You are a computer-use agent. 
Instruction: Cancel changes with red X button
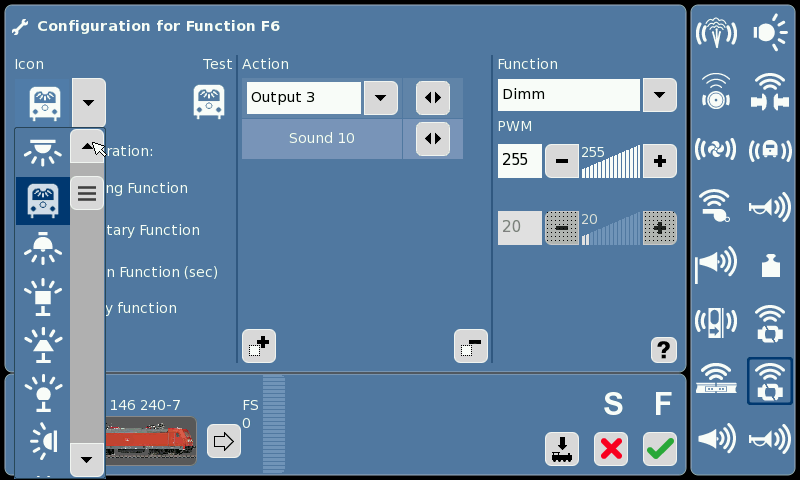pos(611,449)
